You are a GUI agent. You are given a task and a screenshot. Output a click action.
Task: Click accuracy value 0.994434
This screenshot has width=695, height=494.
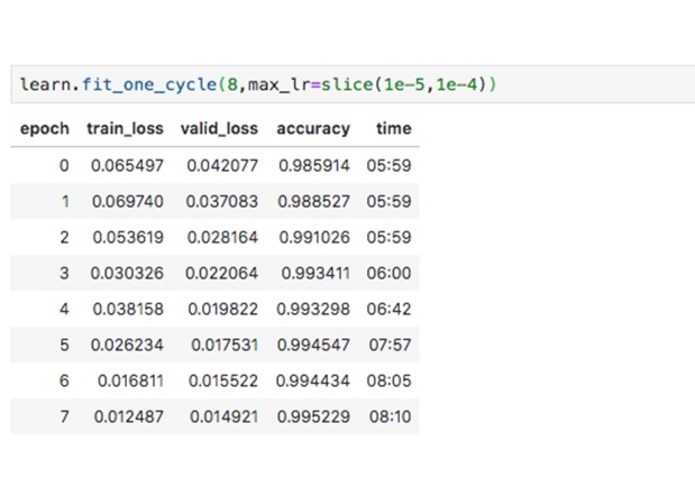point(313,381)
